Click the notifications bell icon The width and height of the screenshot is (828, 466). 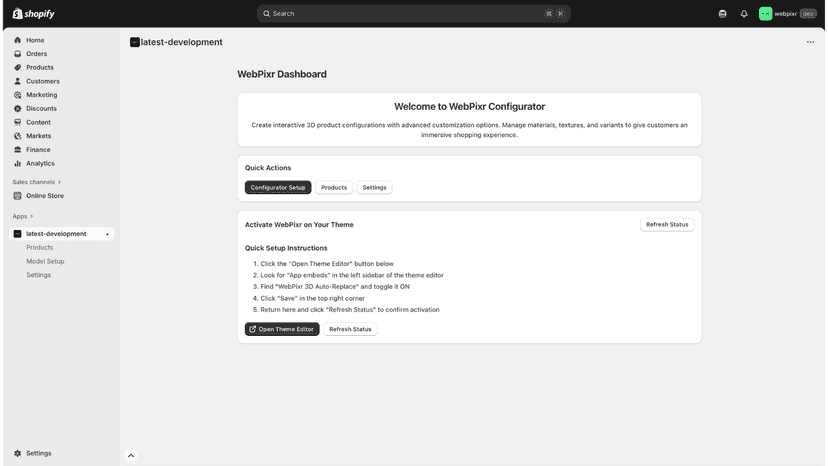point(744,14)
